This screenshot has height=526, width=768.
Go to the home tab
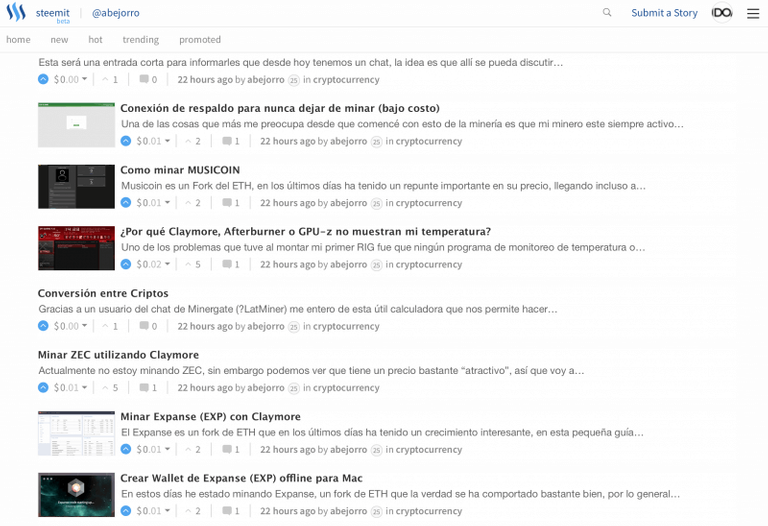coord(18,40)
